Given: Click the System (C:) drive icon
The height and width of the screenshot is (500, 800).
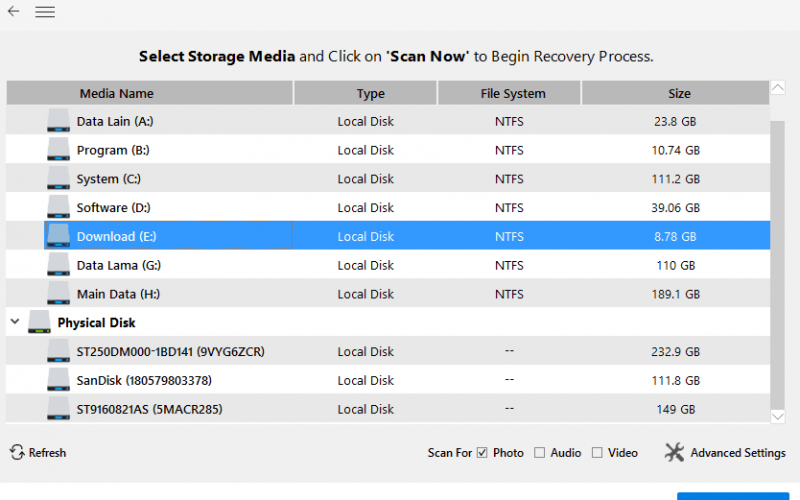Looking at the screenshot, I should click(58, 178).
